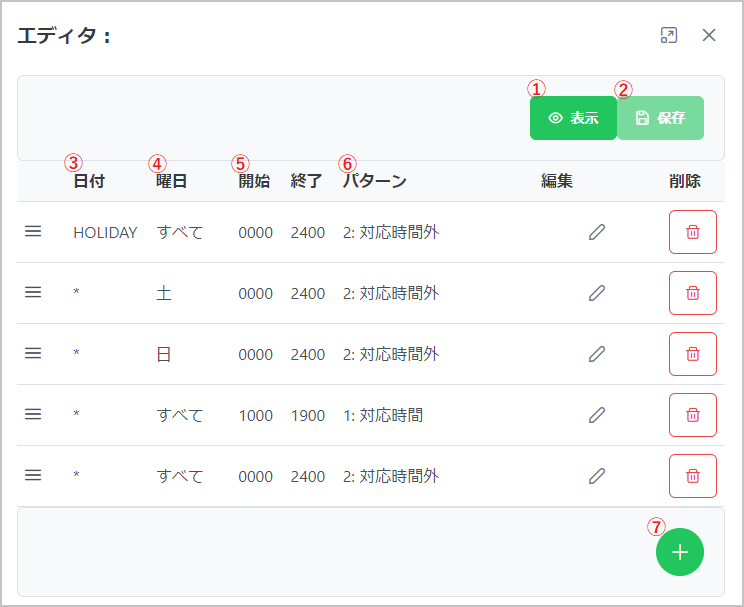The height and width of the screenshot is (607, 744).
Task: Select the 1900 end time cell
Action: click(308, 416)
